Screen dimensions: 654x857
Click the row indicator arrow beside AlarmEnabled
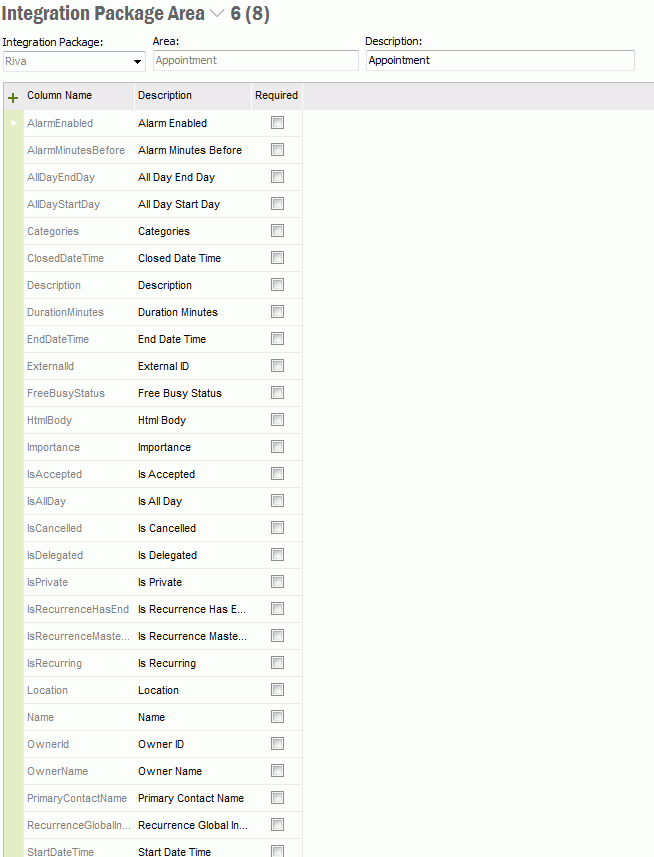tap(13, 123)
